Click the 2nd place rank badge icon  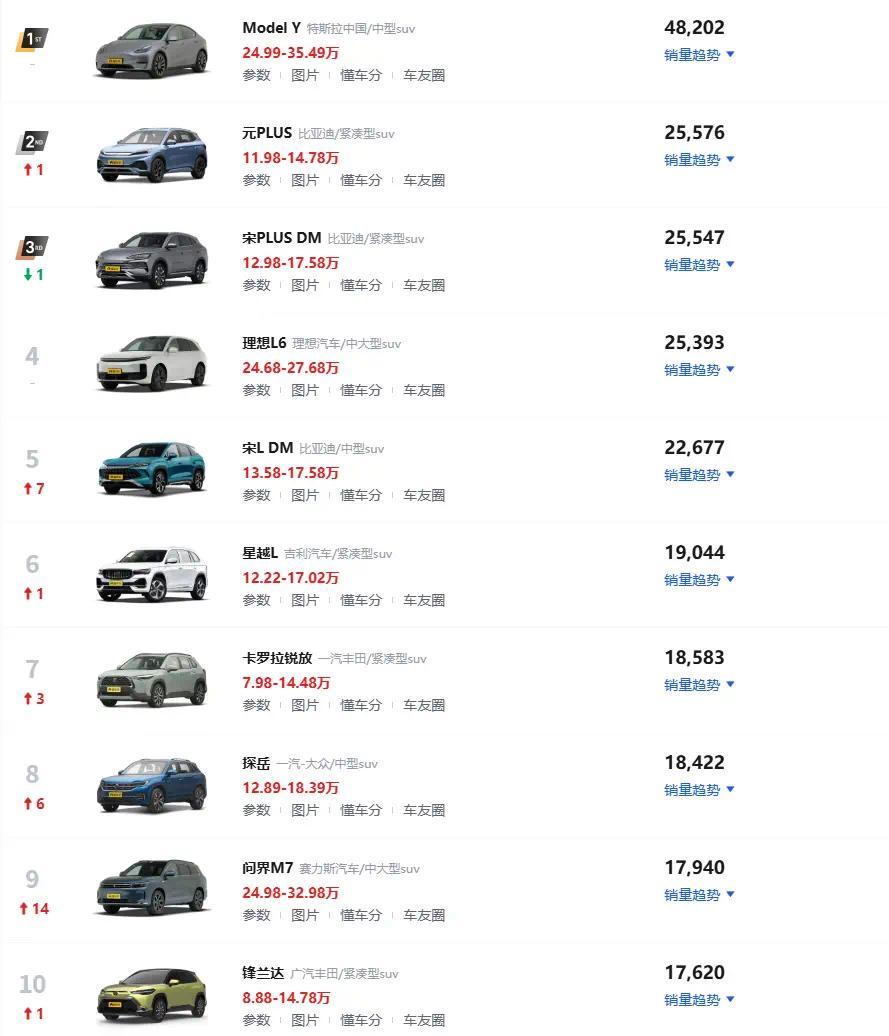[x=32, y=142]
